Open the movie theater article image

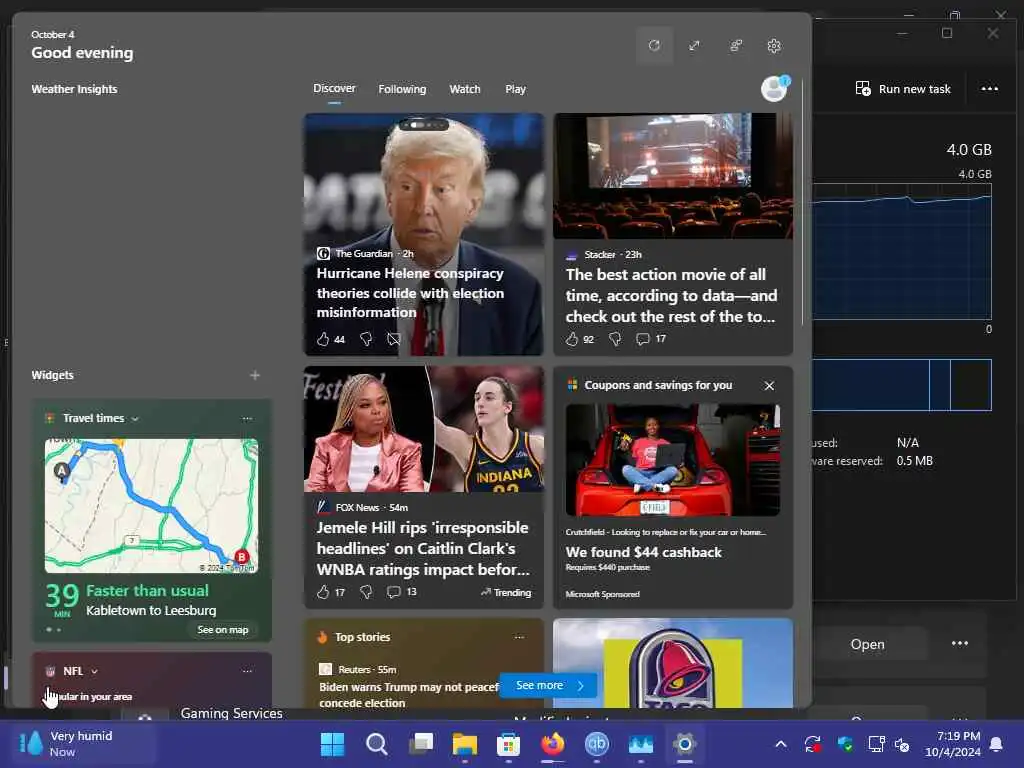[673, 176]
